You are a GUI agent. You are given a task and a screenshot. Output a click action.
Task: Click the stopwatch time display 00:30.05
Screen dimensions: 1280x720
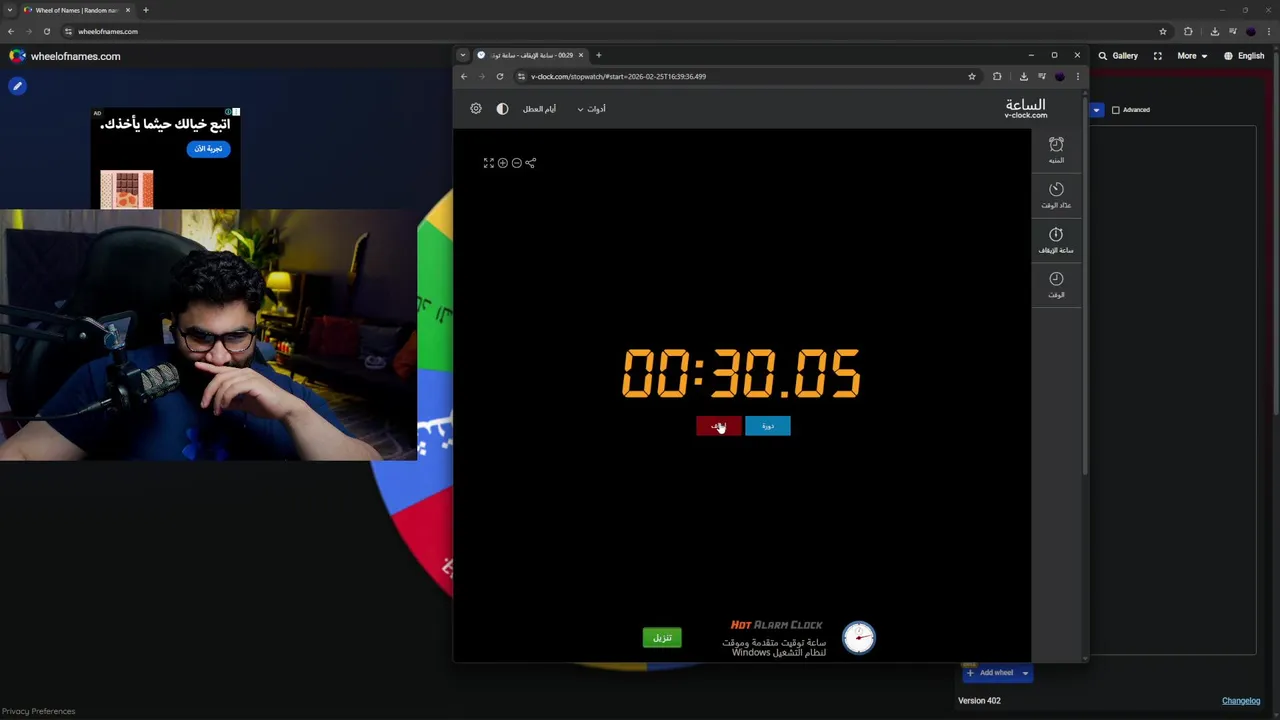tap(741, 374)
